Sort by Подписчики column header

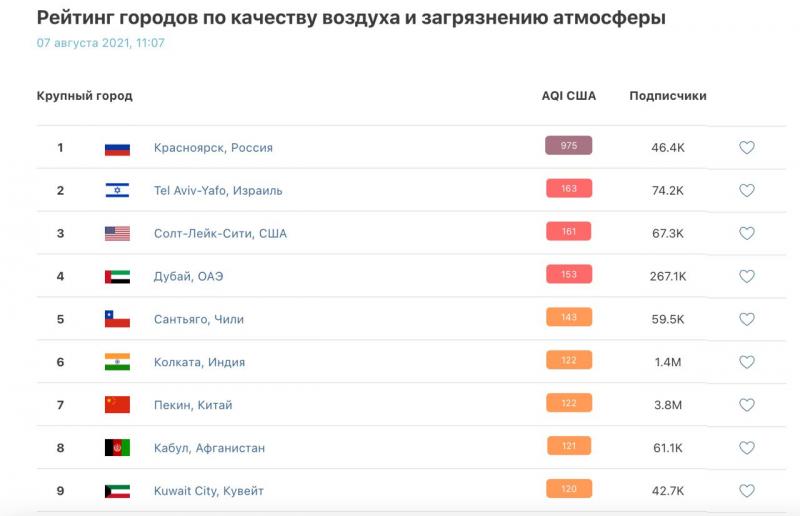tap(668, 96)
